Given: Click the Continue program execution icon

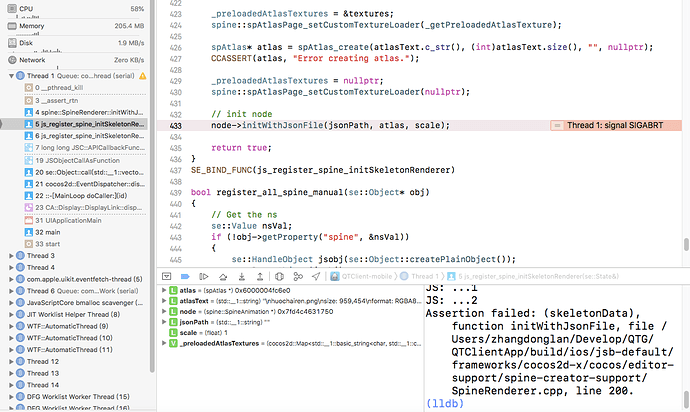Looking at the screenshot, I should [203, 276].
